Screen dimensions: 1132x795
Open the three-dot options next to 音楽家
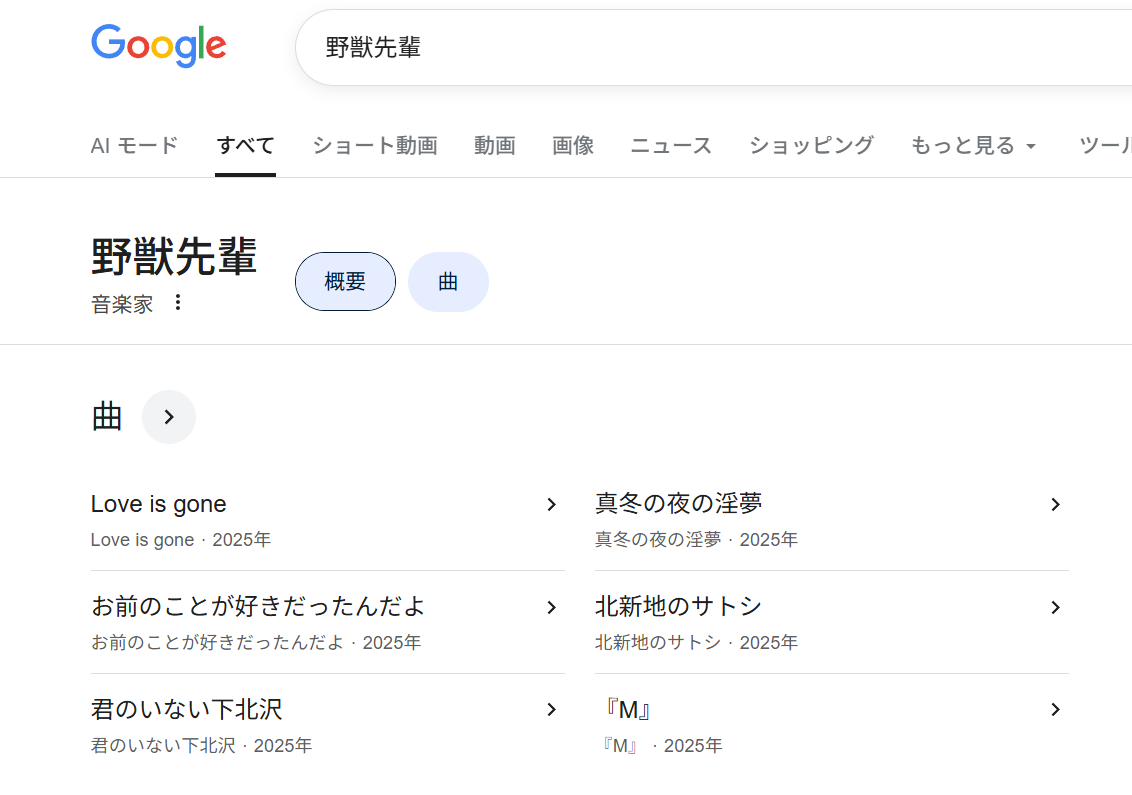pyautogui.click(x=178, y=302)
